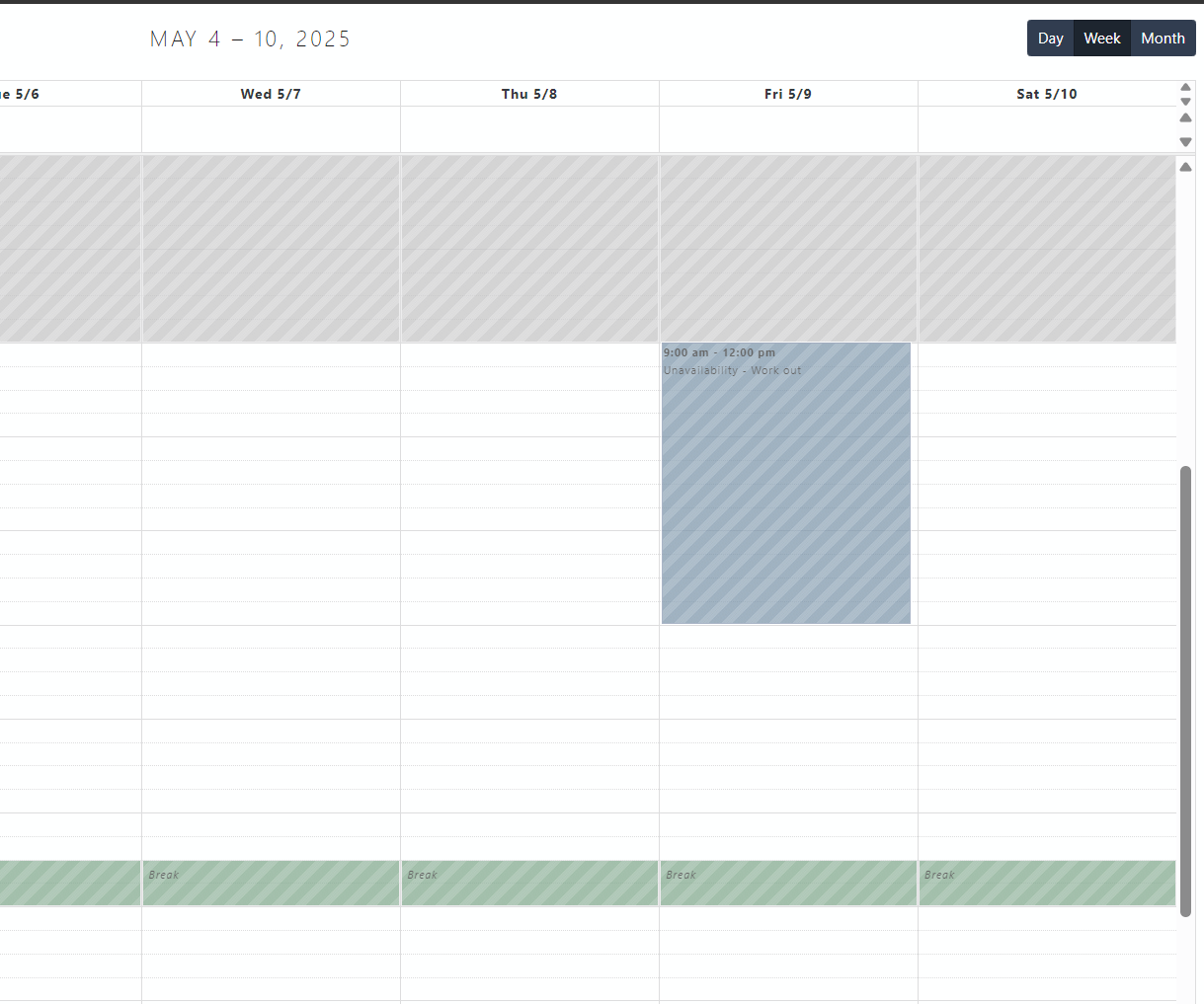Select the Week view button
The width and height of the screenshot is (1204, 1004).
click(1102, 39)
